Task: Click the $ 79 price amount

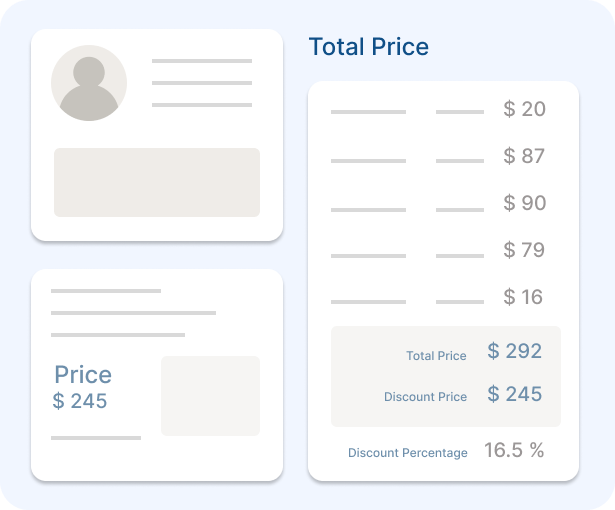Action: pos(524,250)
